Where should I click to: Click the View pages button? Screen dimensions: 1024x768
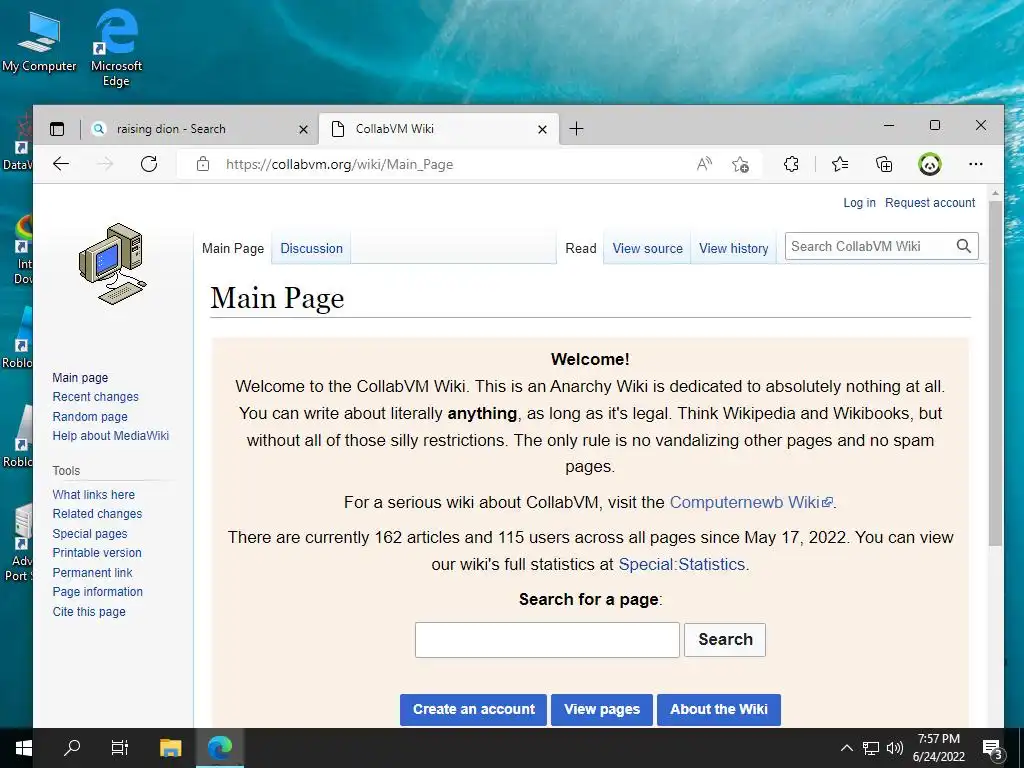(601, 709)
